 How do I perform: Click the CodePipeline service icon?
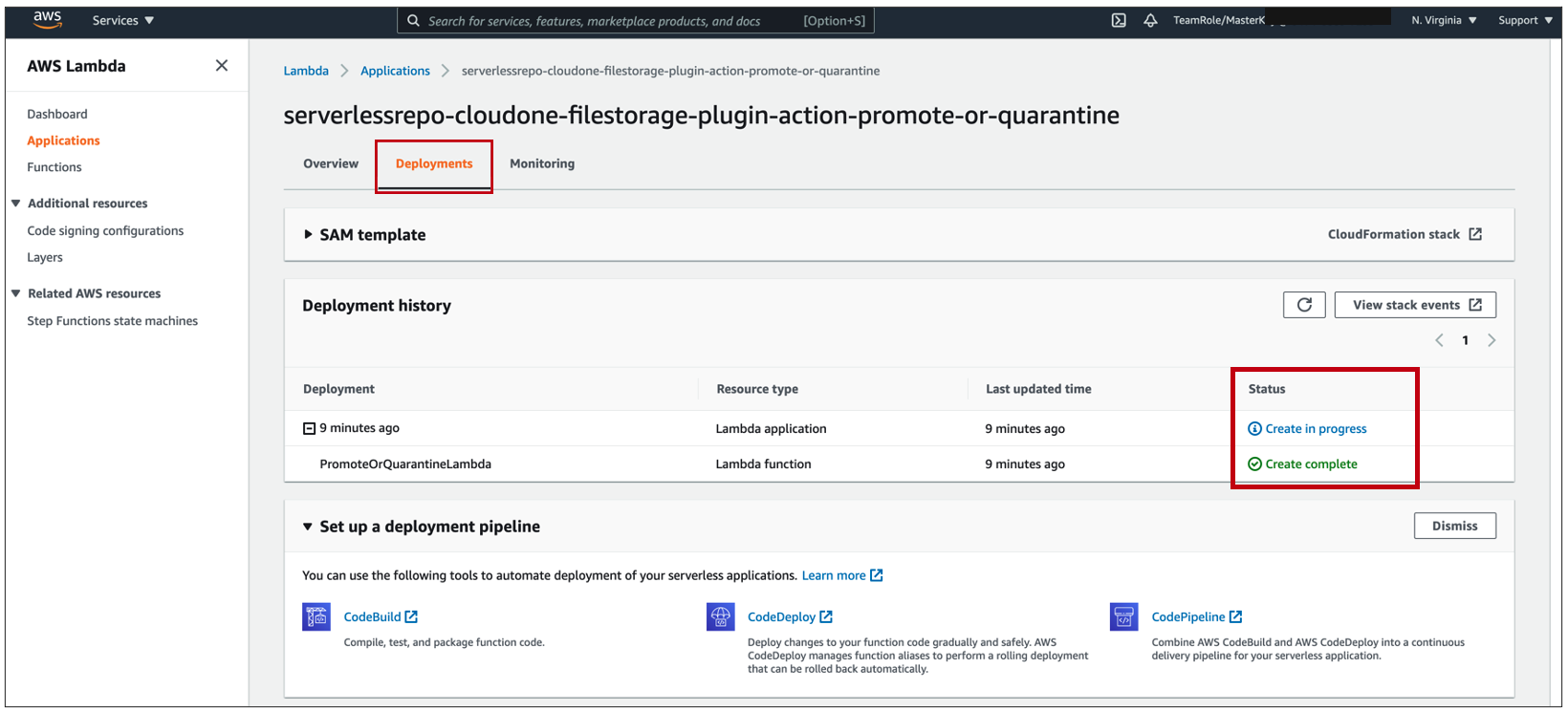pos(1124,616)
